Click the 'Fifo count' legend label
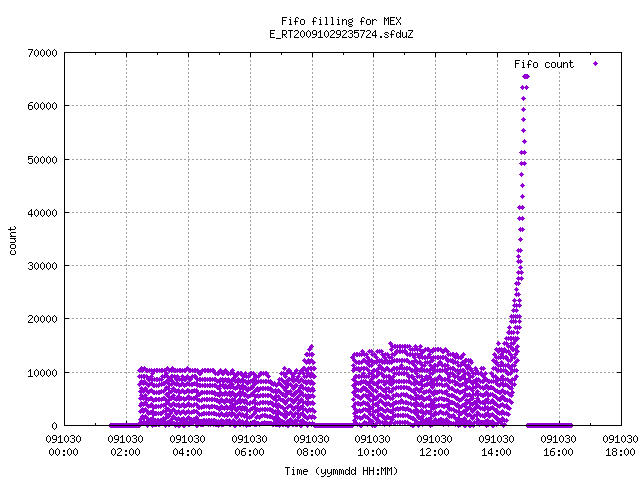 (544, 64)
